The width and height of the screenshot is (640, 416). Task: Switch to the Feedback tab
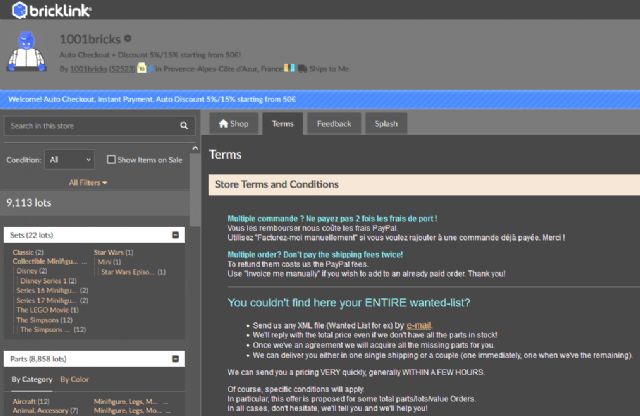coord(333,124)
